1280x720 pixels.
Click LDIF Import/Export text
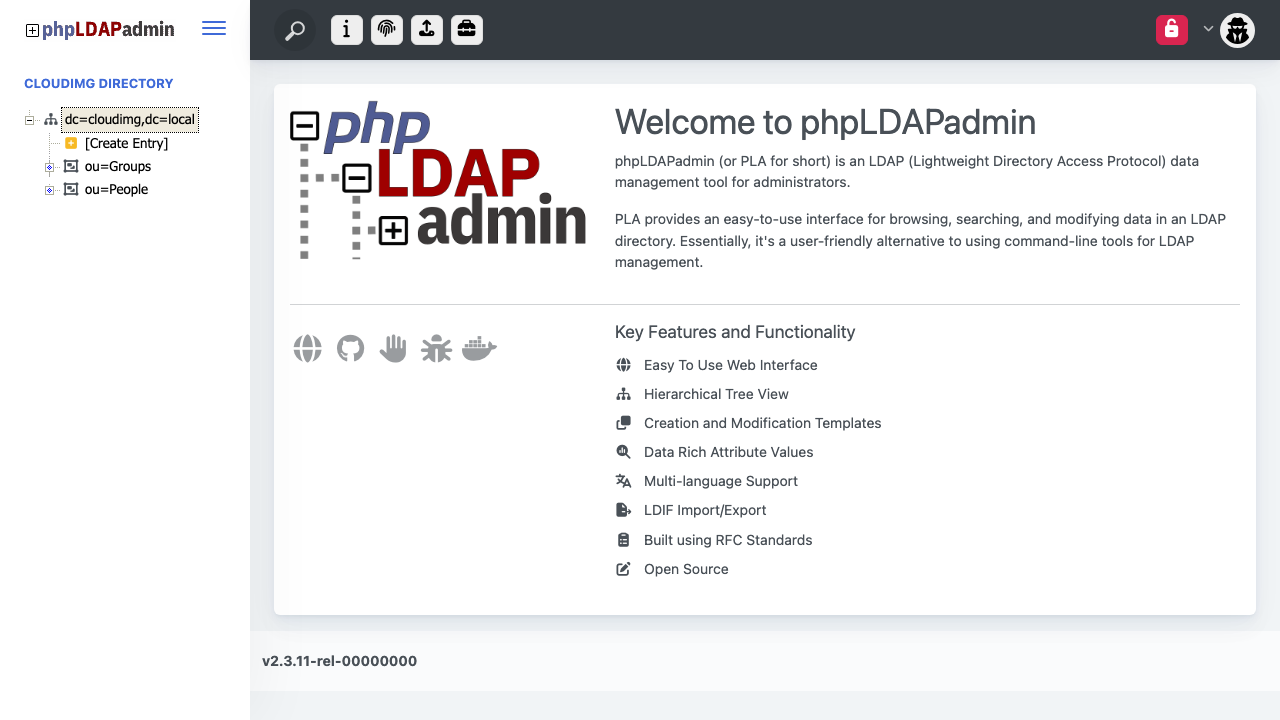point(705,510)
